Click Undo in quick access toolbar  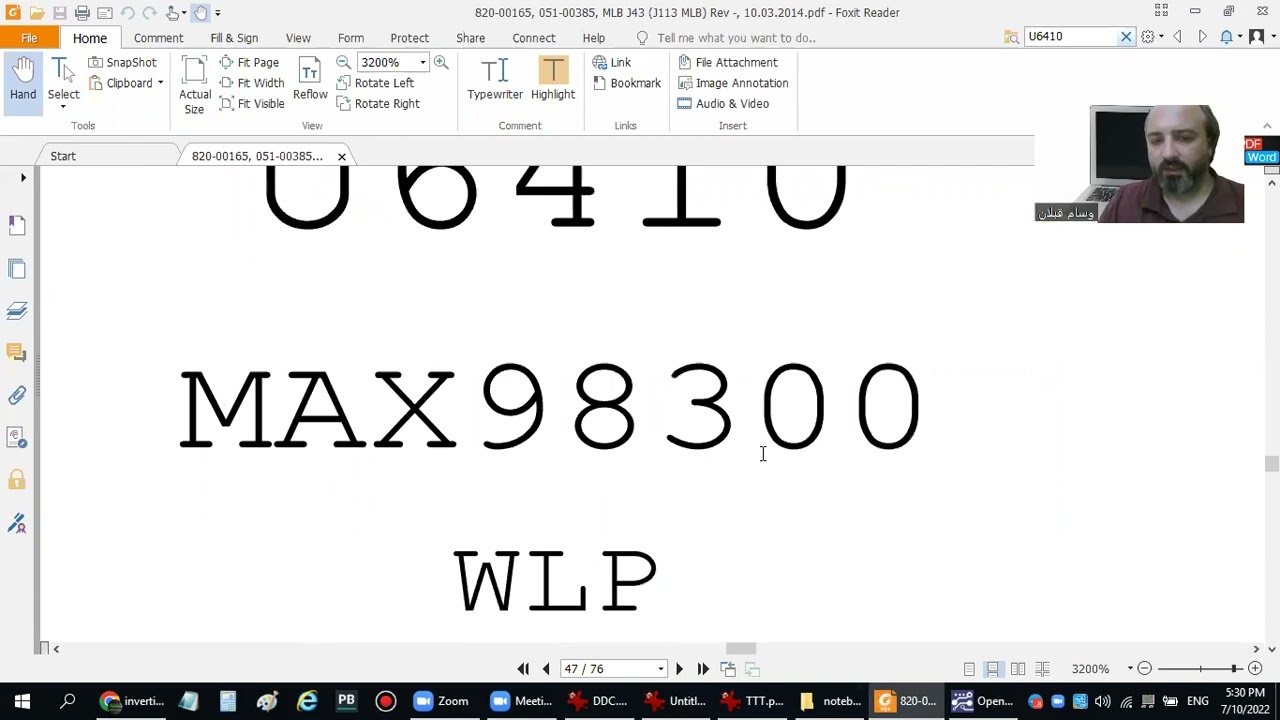coord(127,13)
